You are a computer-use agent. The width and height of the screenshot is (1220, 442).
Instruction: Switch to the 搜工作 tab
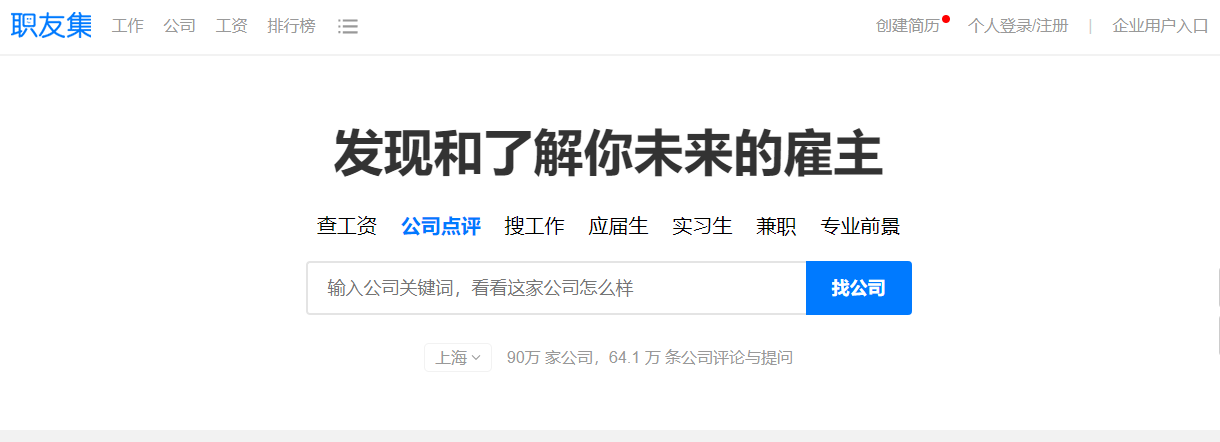(535, 226)
